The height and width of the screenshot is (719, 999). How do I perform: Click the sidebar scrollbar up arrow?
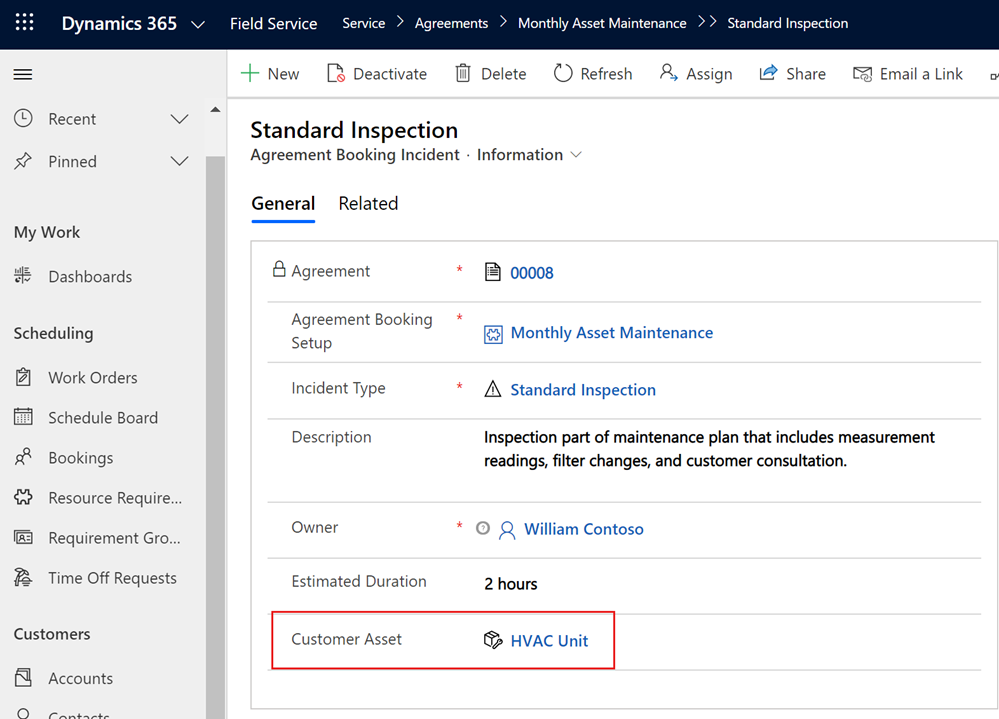coord(215,110)
